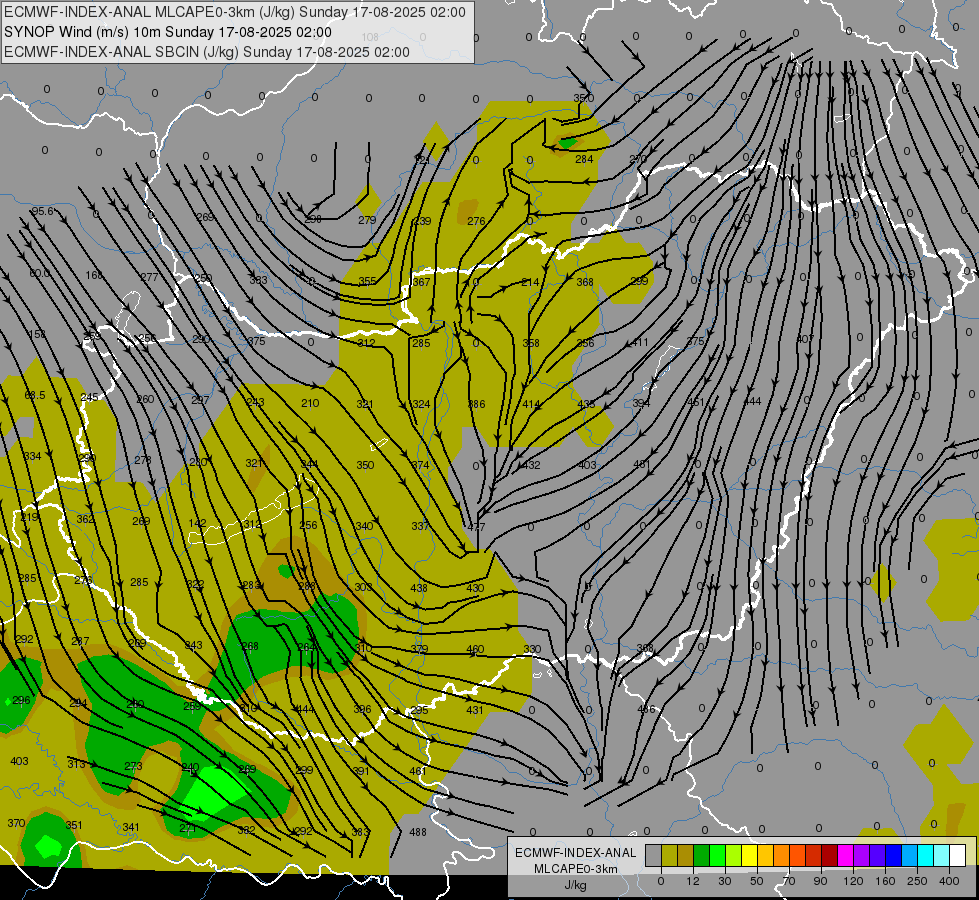Click the 'J/kg' unit label in the legend
The image size is (979, 900).
click(576, 885)
